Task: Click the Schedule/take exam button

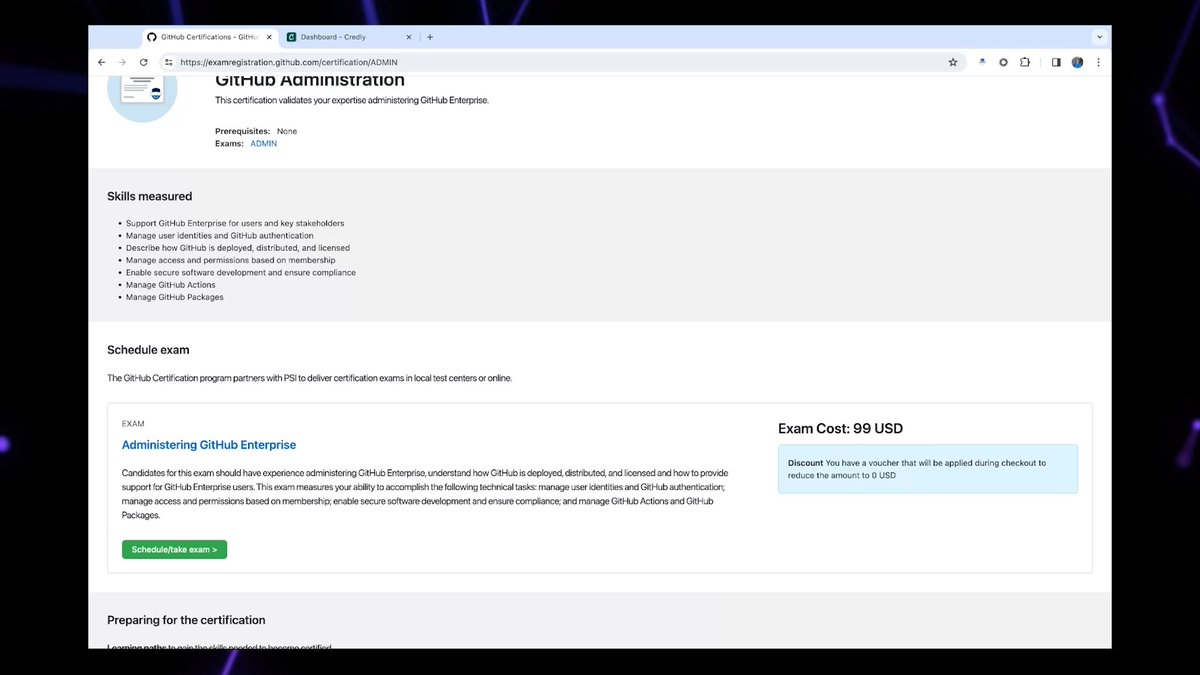Action: tap(174, 549)
